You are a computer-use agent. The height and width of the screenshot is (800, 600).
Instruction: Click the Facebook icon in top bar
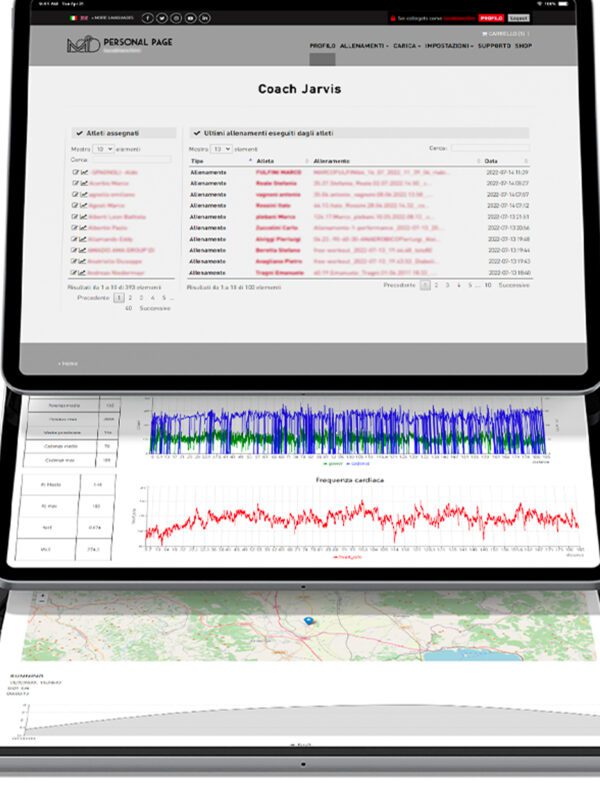pos(148,18)
